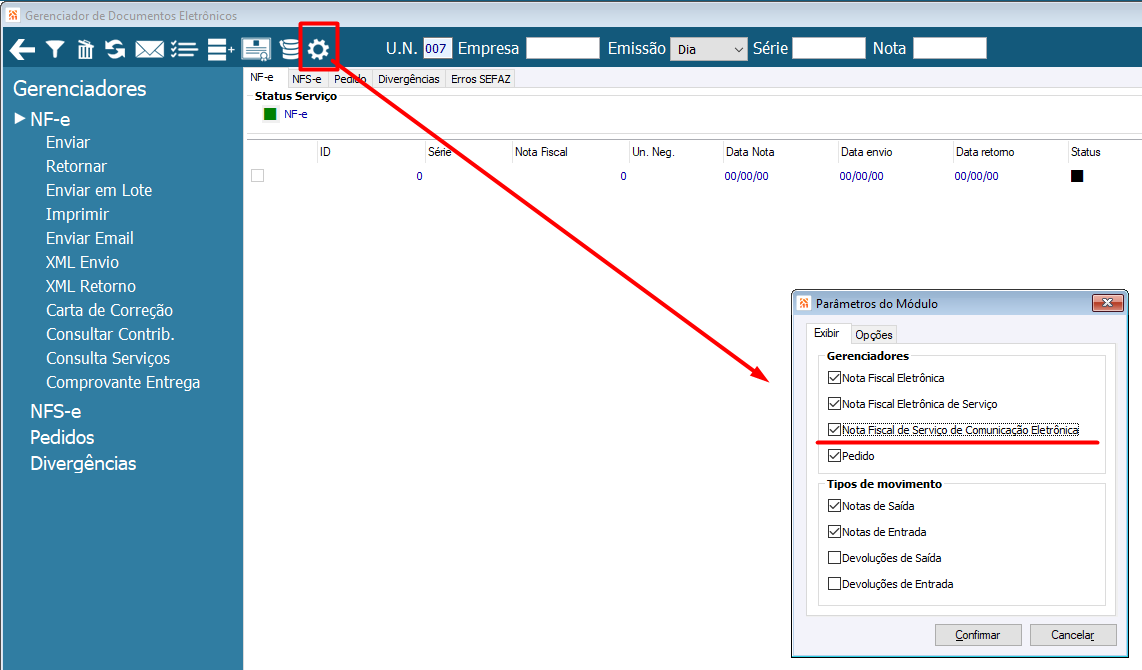
Task: Uncheck the Pedido checkbox
Action: tap(835, 455)
